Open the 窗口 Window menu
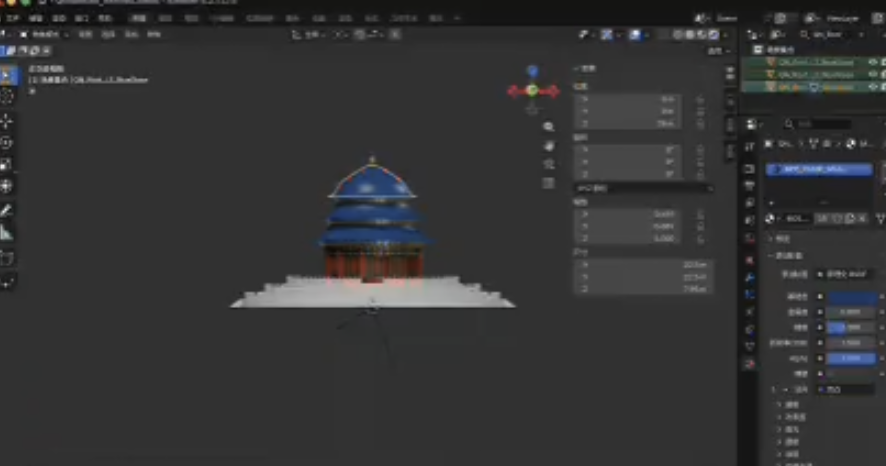The width and height of the screenshot is (886, 466). tap(82, 18)
